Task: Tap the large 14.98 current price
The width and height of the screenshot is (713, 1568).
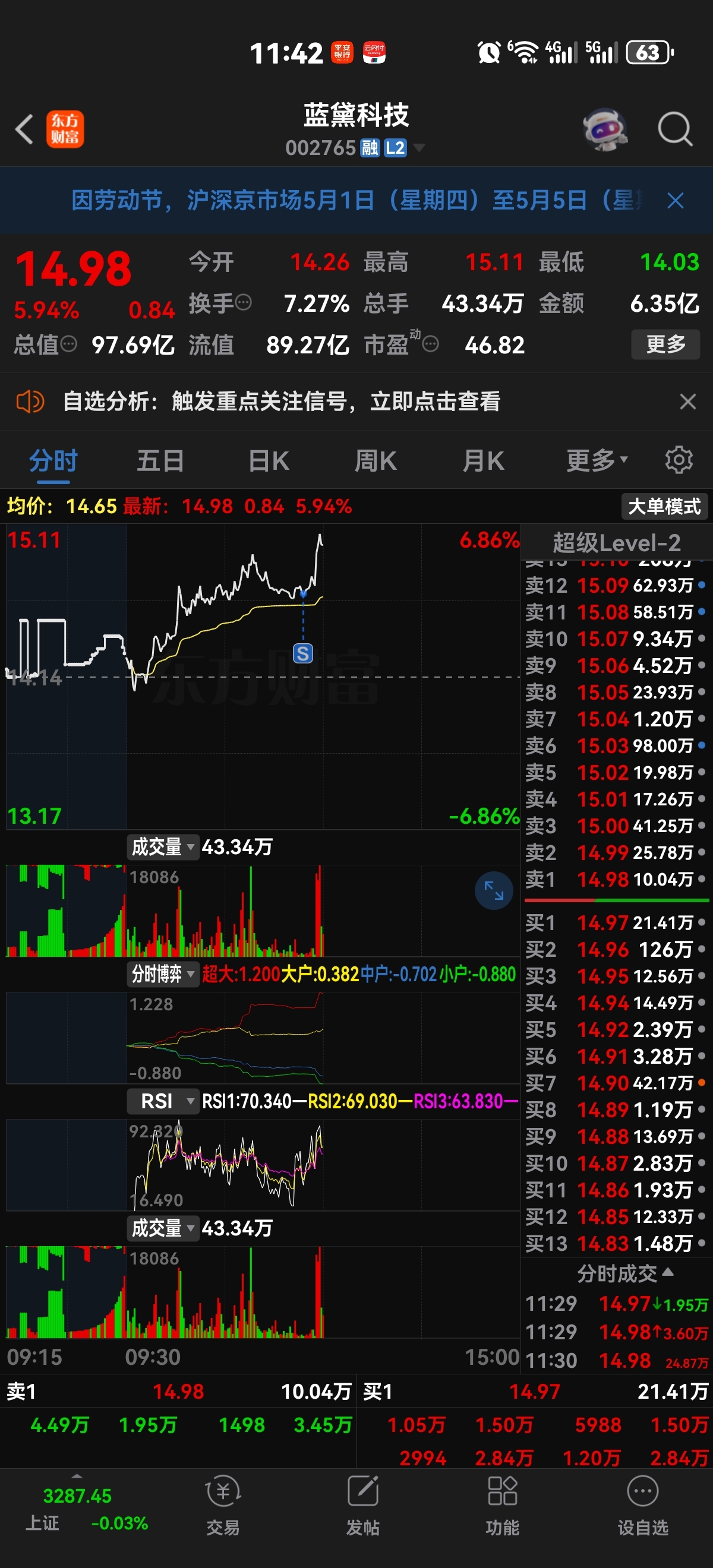Action: tap(73, 268)
